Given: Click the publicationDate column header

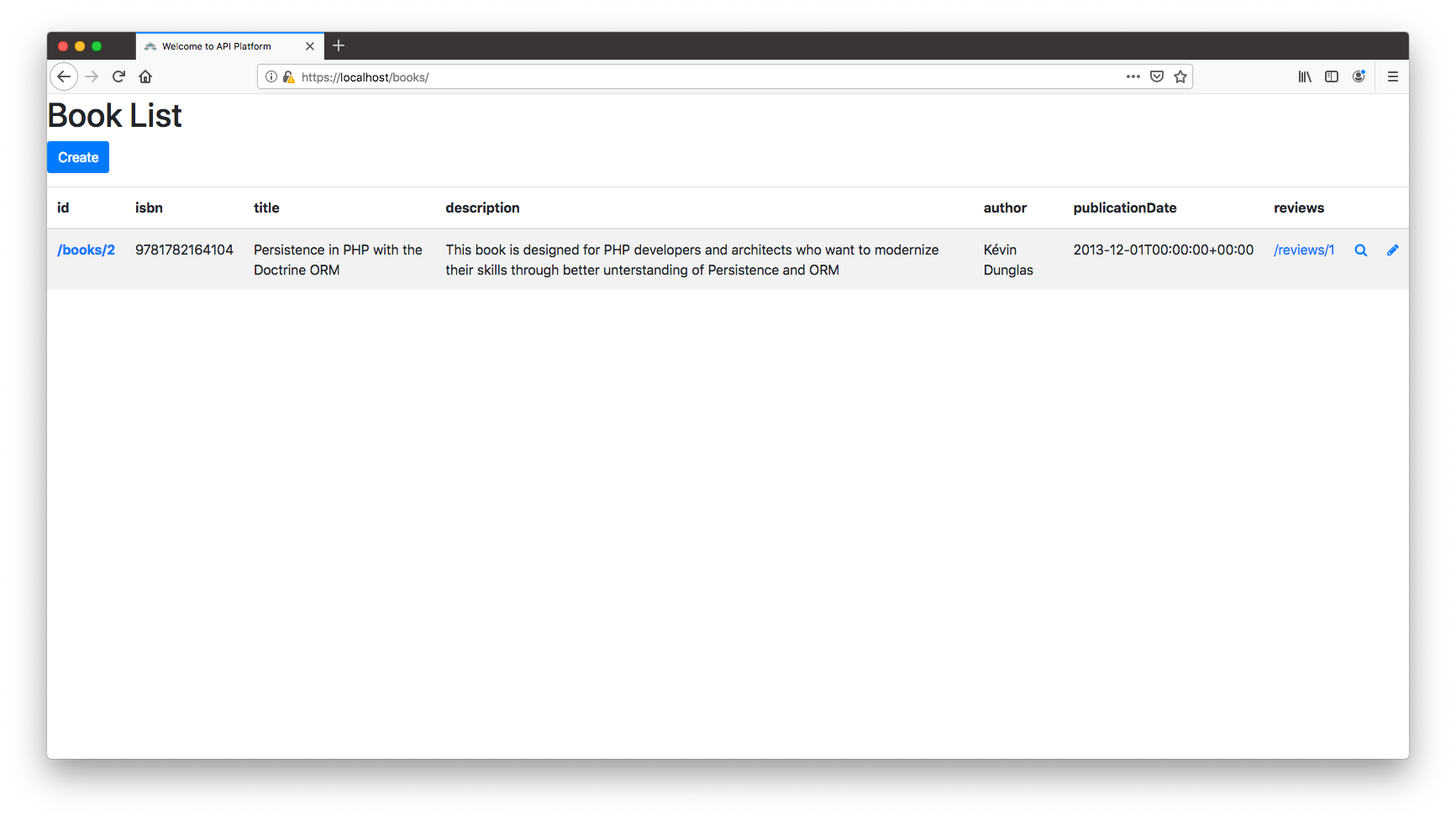Looking at the screenshot, I should (x=1125, y=208).
